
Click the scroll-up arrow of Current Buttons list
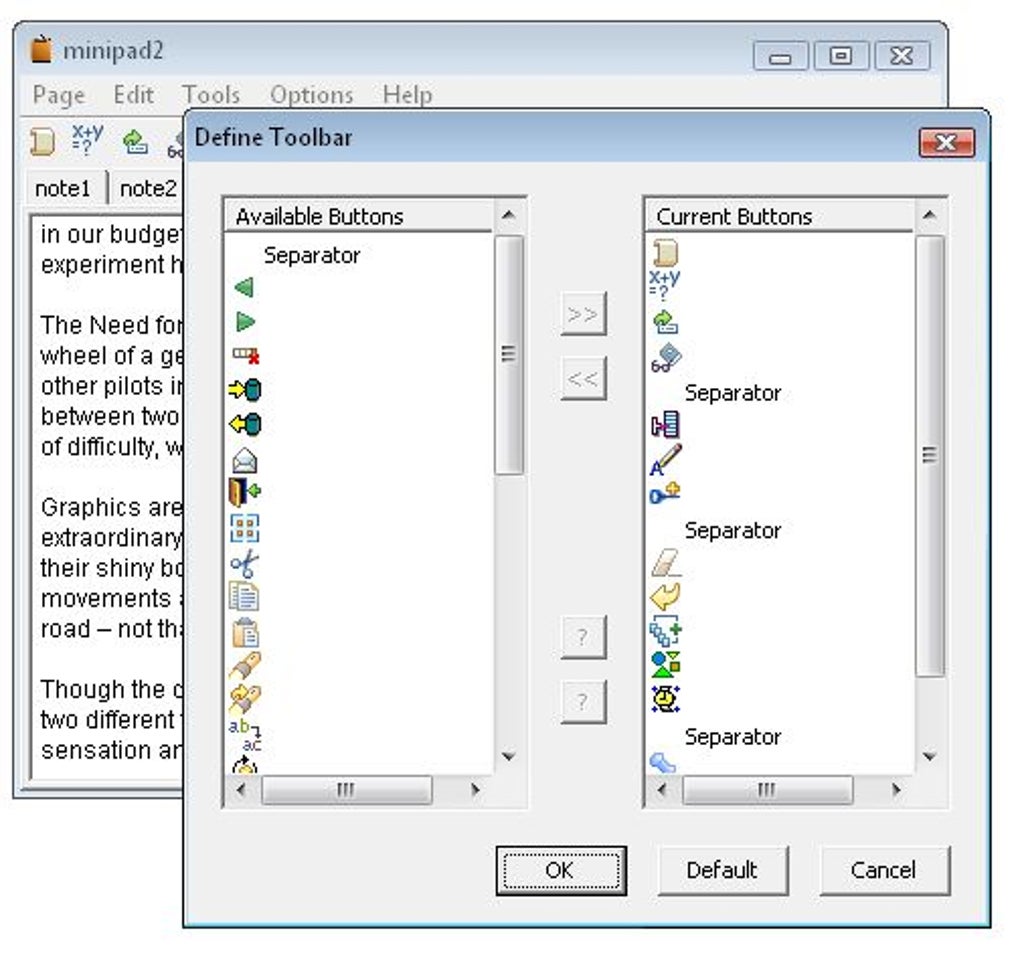point(930,215)
